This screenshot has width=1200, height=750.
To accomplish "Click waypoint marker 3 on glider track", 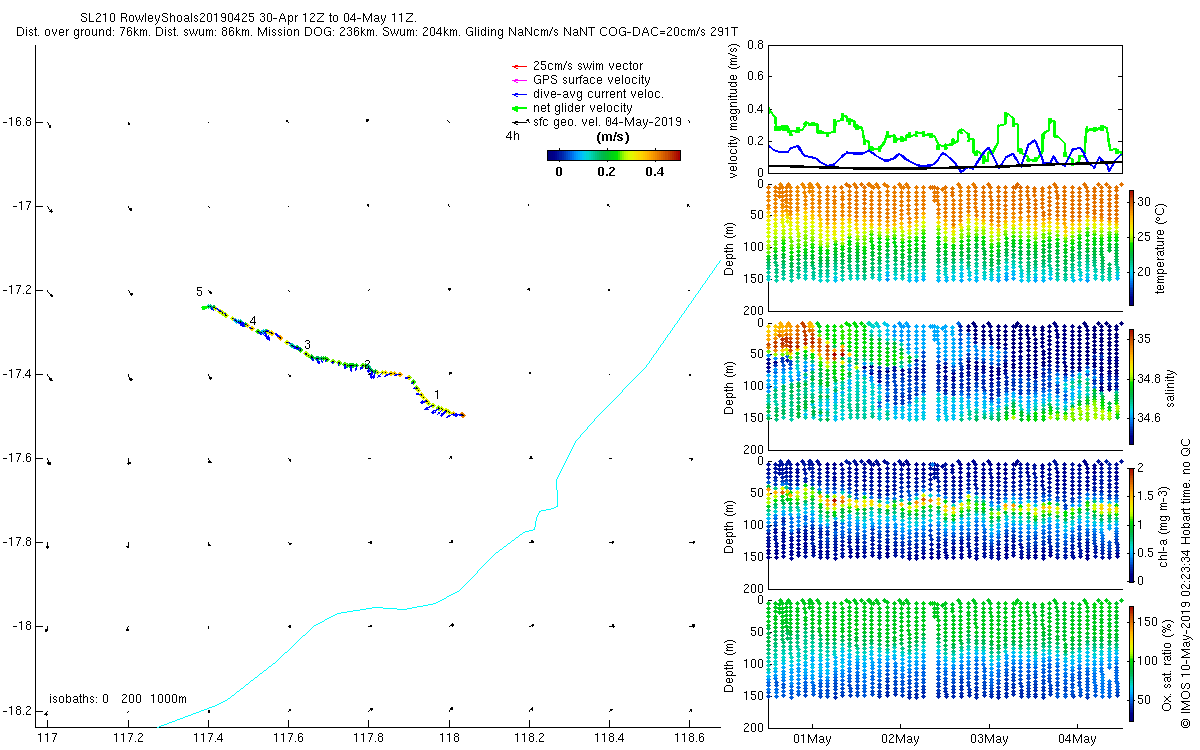I will [x=307, y=345].
